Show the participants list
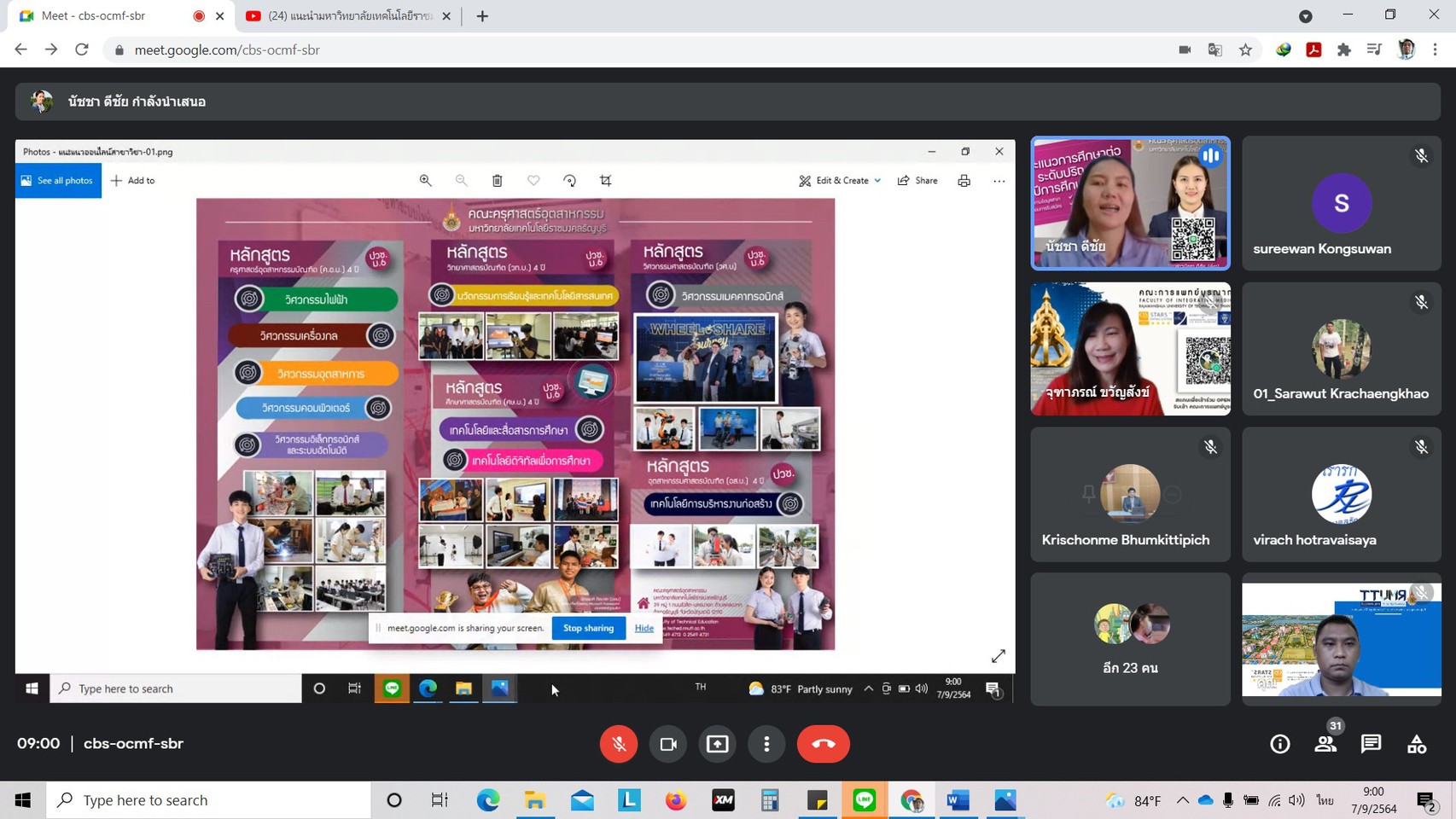Screen dimensions: 1456x819 coord(1325,744)
